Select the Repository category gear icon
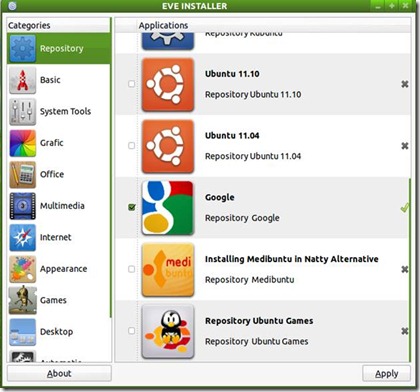The height and width of the screenshot is (392, 420). (x=23, y=49)
